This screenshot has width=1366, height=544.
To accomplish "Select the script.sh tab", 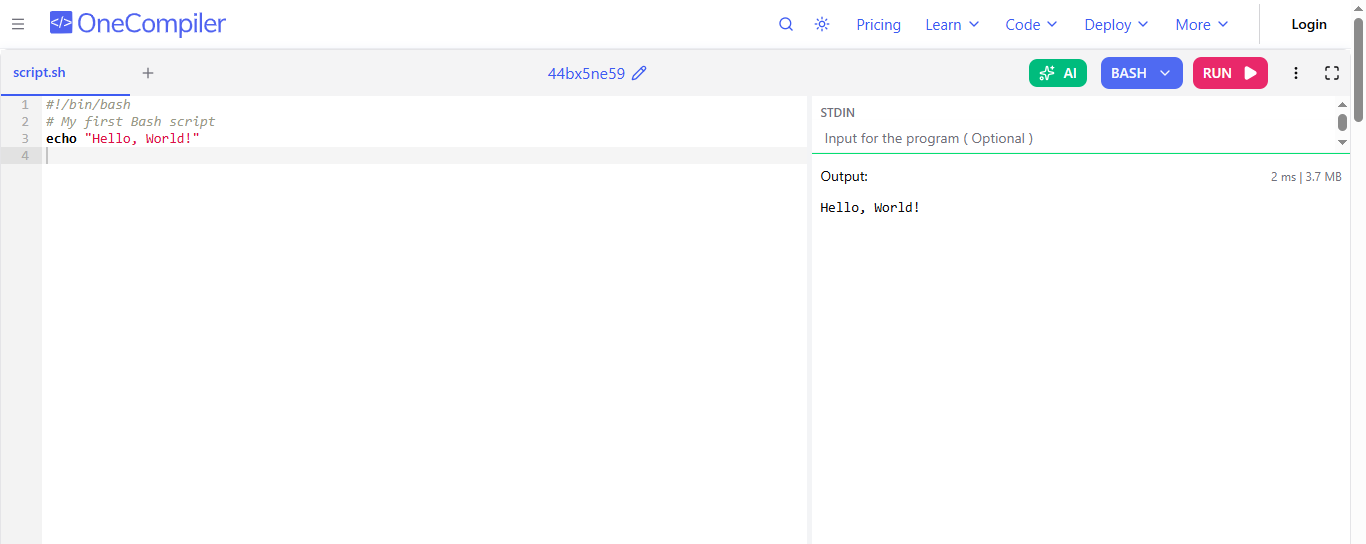I will [x=40, y=73].
